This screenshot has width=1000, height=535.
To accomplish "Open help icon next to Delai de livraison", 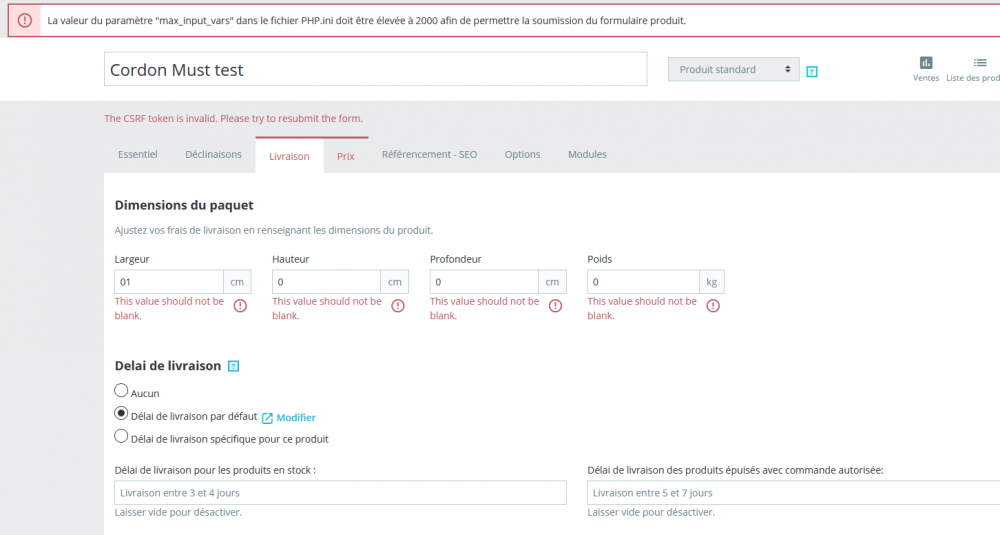I will click(x=233, y=366).
